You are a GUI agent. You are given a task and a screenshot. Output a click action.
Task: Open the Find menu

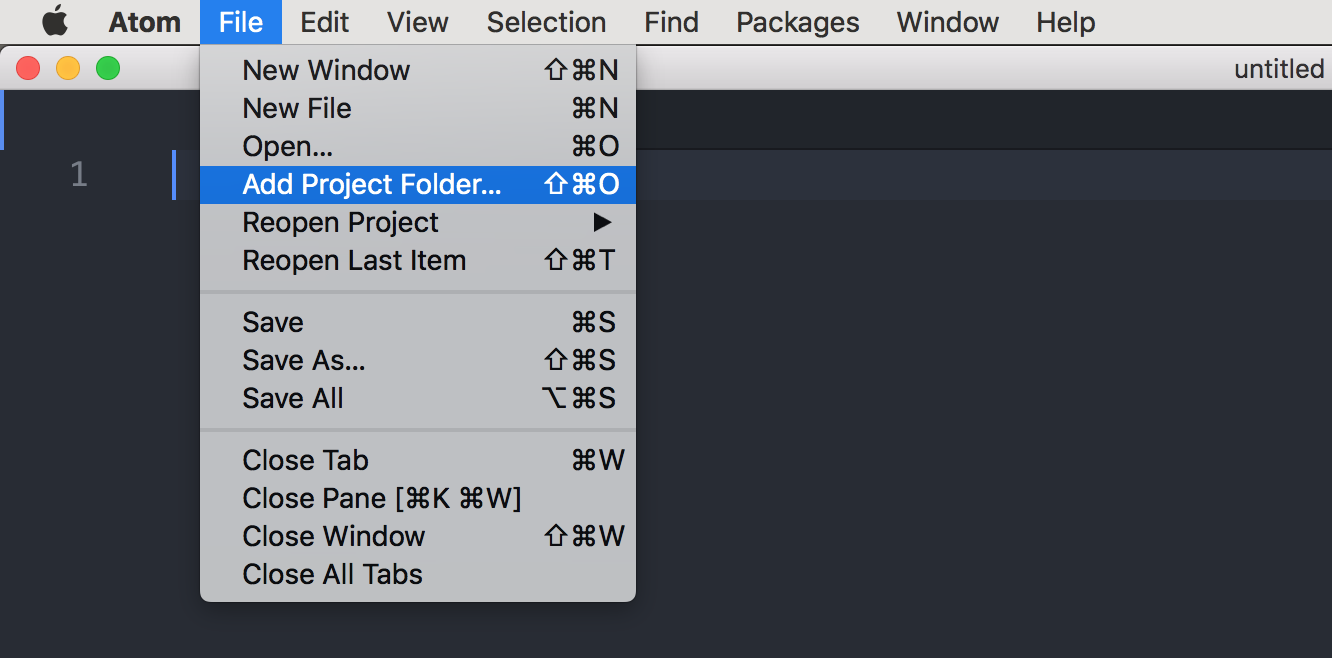[671, 22]
